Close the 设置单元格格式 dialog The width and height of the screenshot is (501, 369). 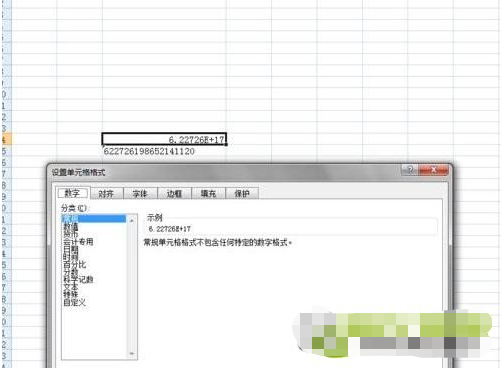point(433,170)
